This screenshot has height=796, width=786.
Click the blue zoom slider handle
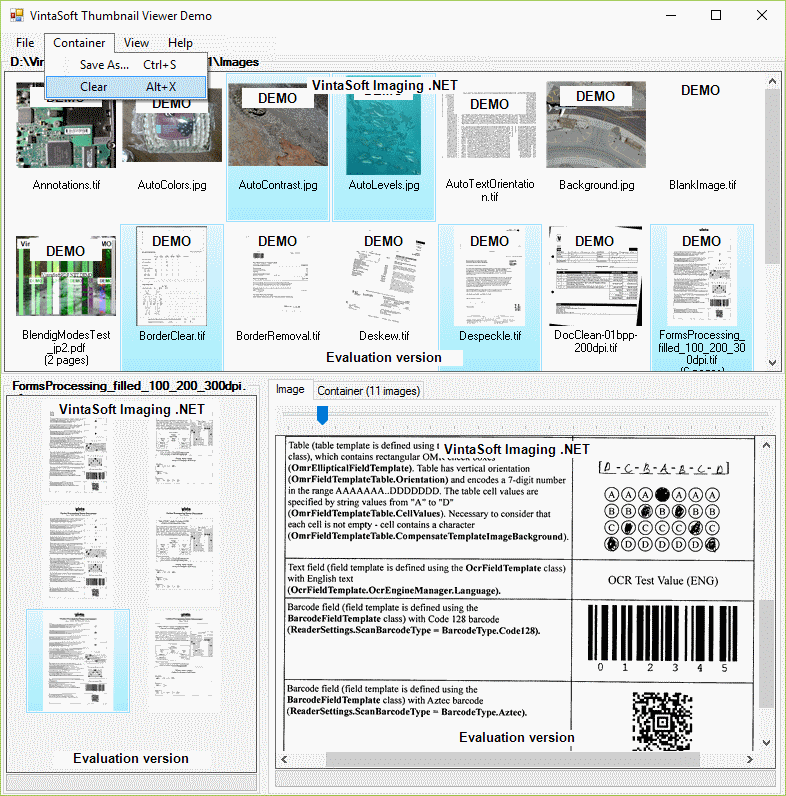[322, 414]
